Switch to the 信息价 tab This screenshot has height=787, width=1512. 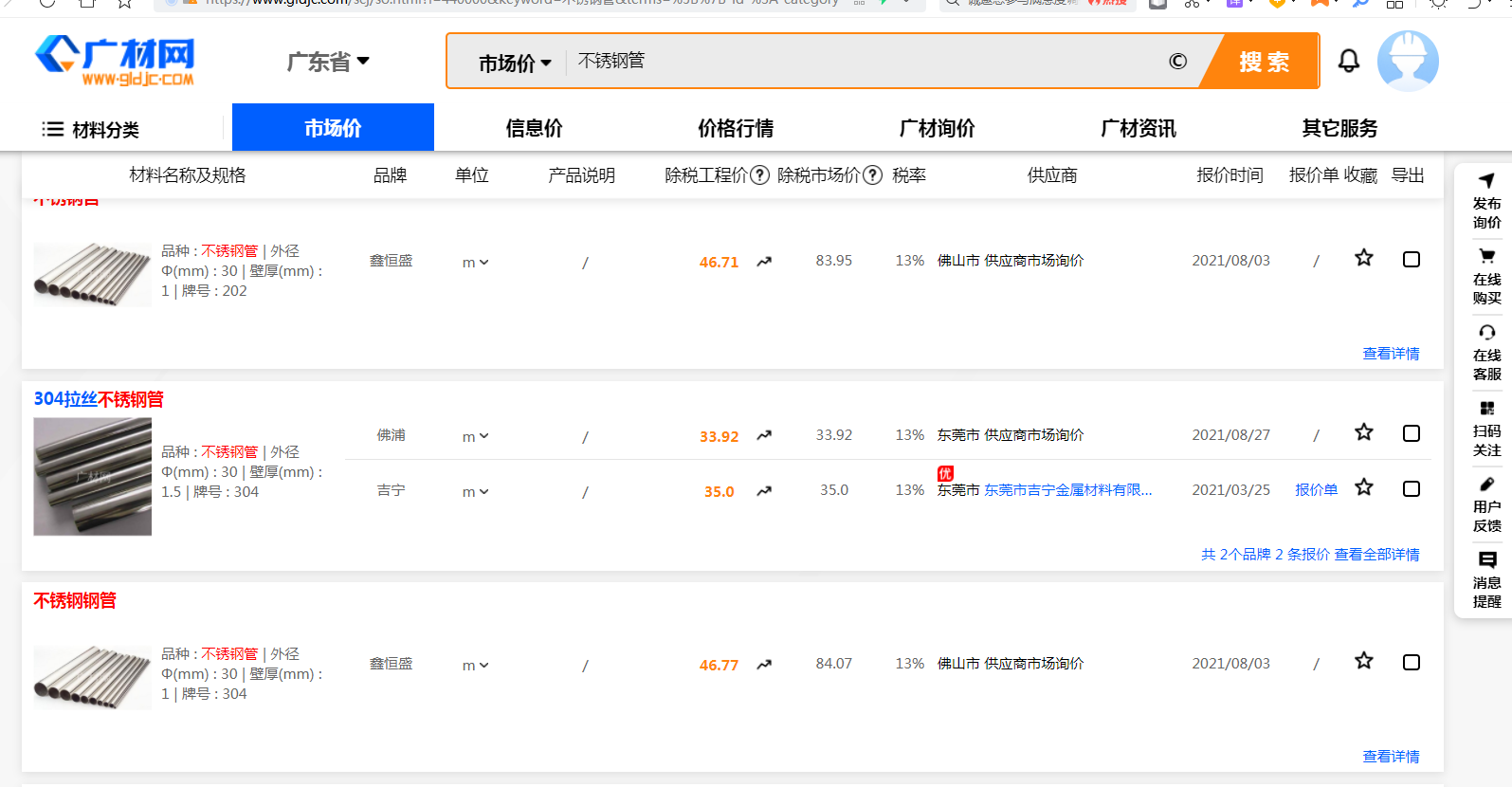pos(534,128)
